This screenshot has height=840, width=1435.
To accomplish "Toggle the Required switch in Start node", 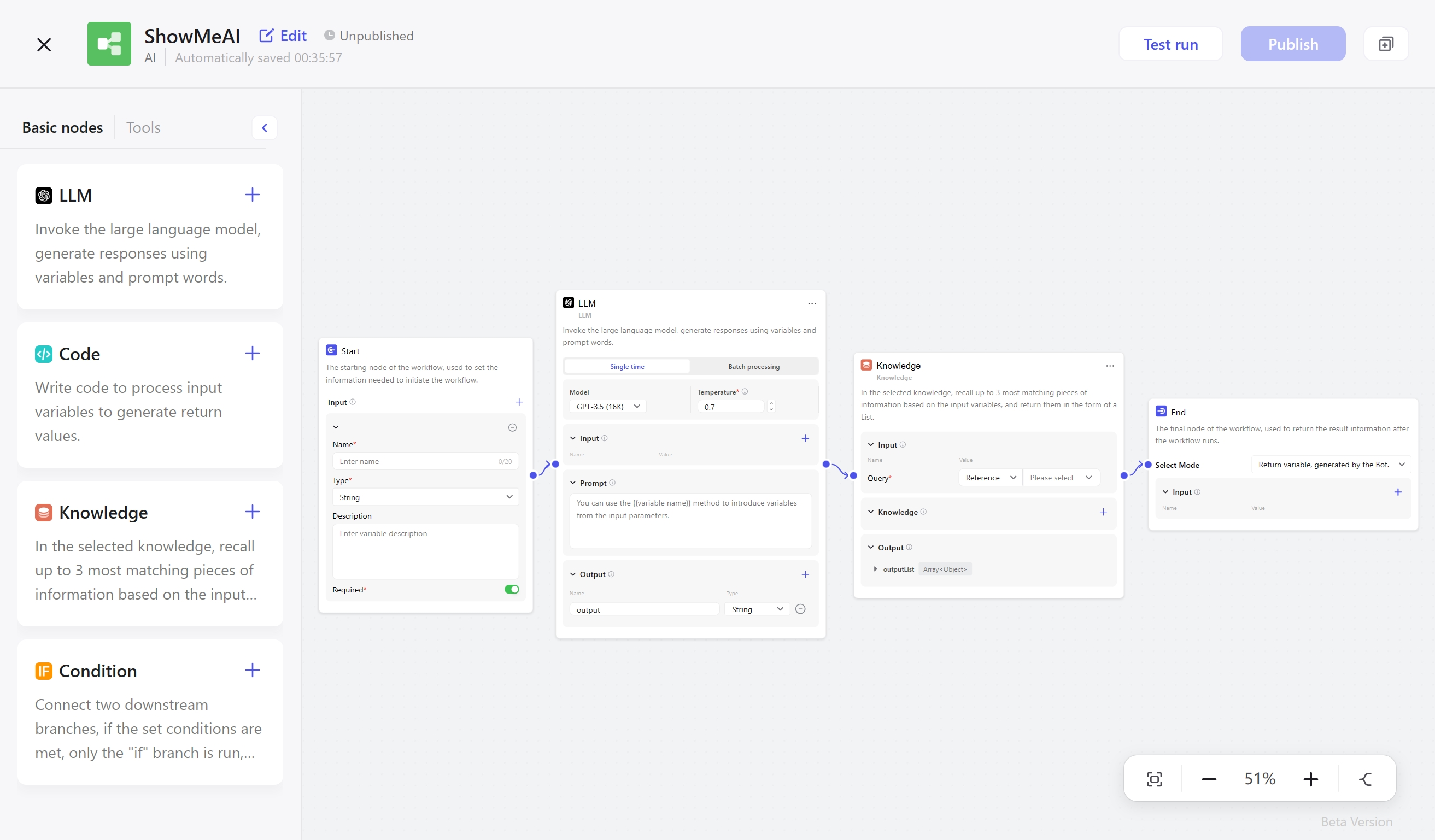I will pyautogui.click(x=511, y=589).
